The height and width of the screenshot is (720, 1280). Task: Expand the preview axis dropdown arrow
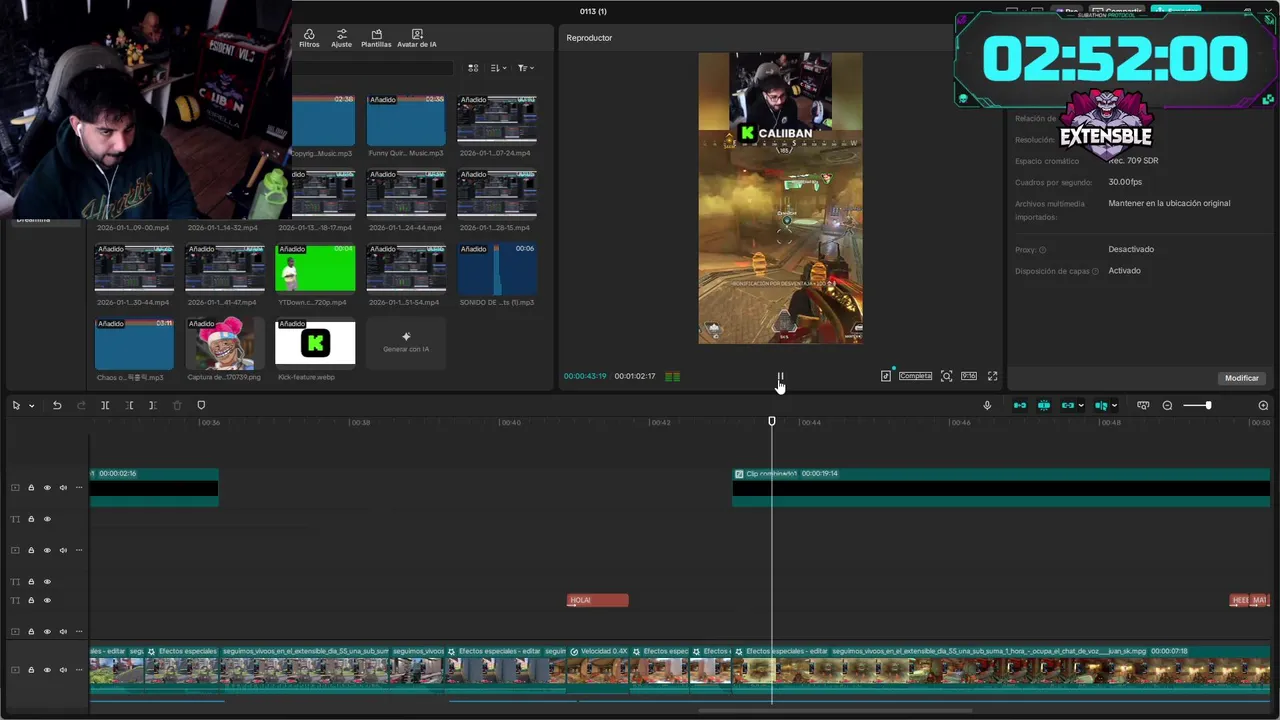tap(1114, 405)
